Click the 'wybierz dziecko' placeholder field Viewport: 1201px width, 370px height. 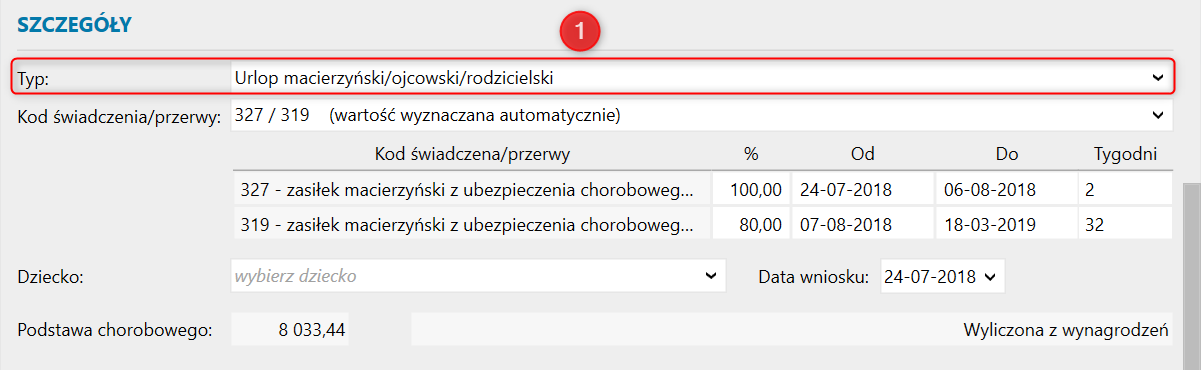[478, 275]
